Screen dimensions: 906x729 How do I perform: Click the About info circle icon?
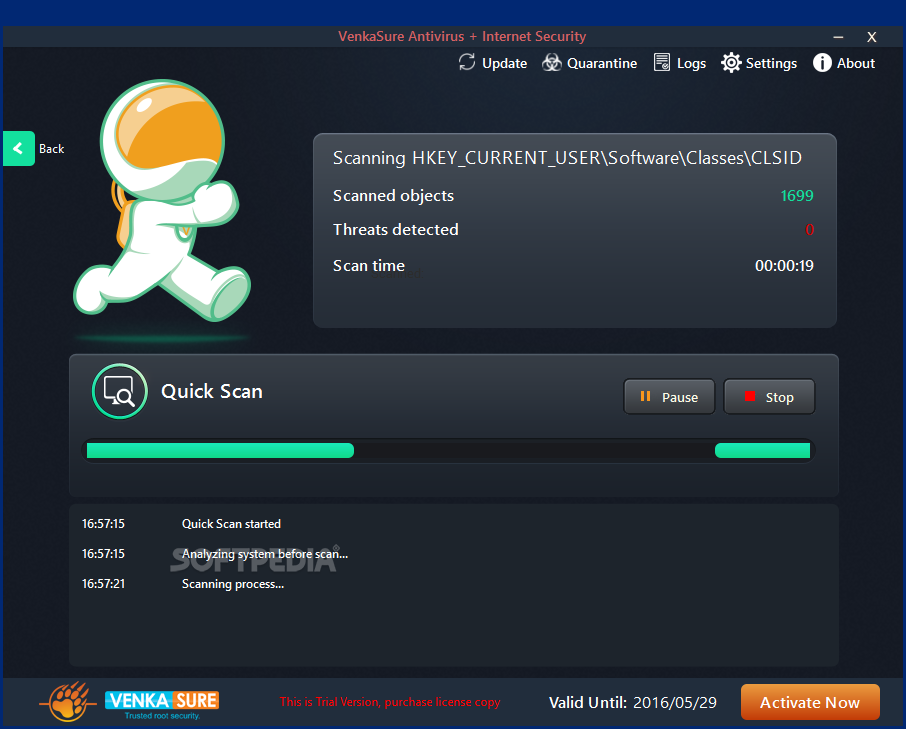pos(822,62)
